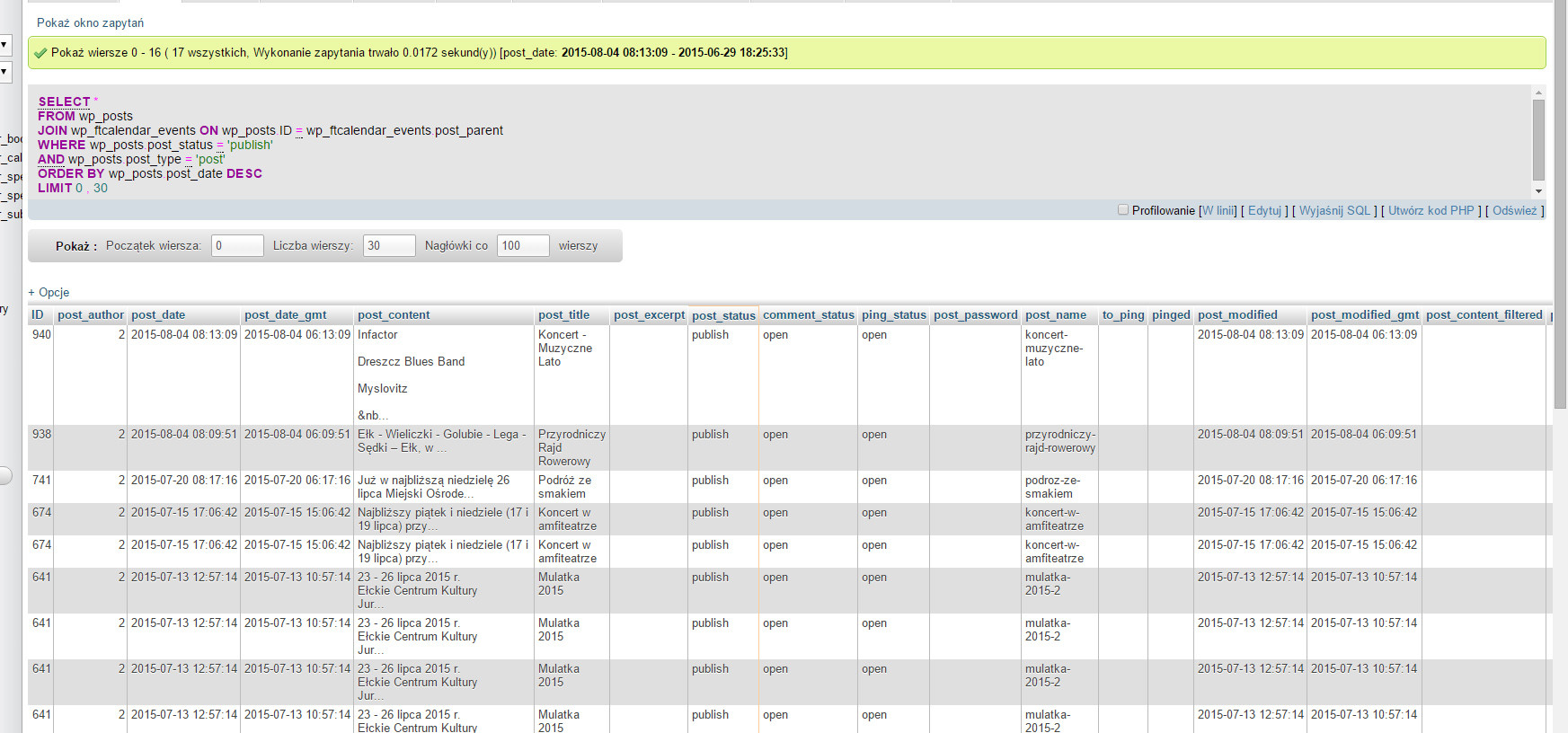1568x733 pixels.
Task: Sort by the post_title column header
Action: (x=564, y=314)
